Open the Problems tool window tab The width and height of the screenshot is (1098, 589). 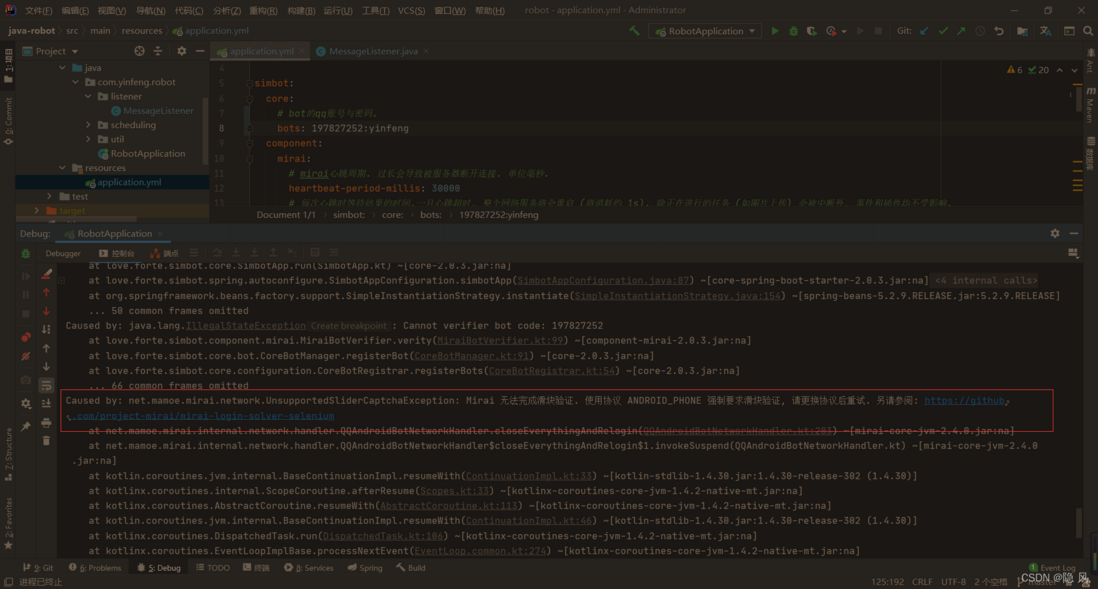[x=95, y=568]
